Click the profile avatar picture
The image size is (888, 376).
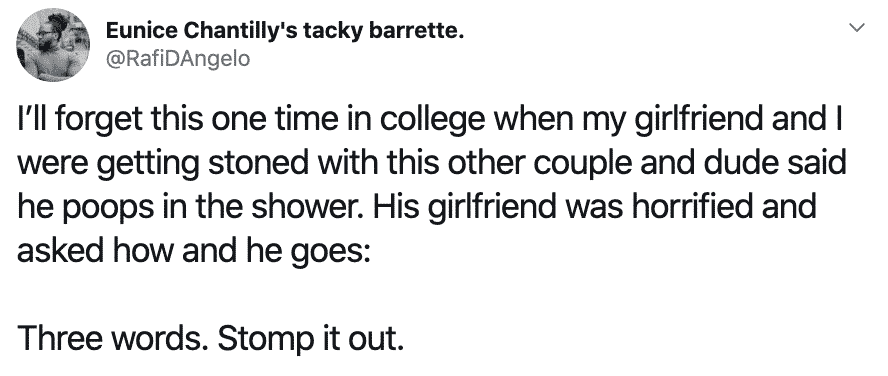click(53, 45)
